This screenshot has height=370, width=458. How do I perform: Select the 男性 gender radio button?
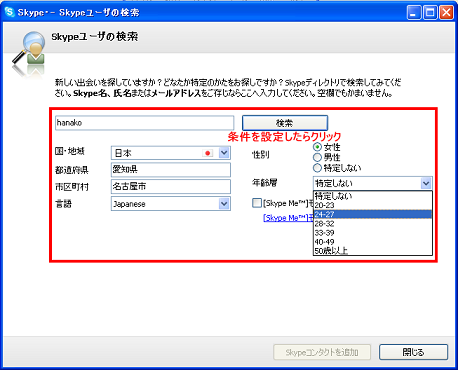click(317, 157)
